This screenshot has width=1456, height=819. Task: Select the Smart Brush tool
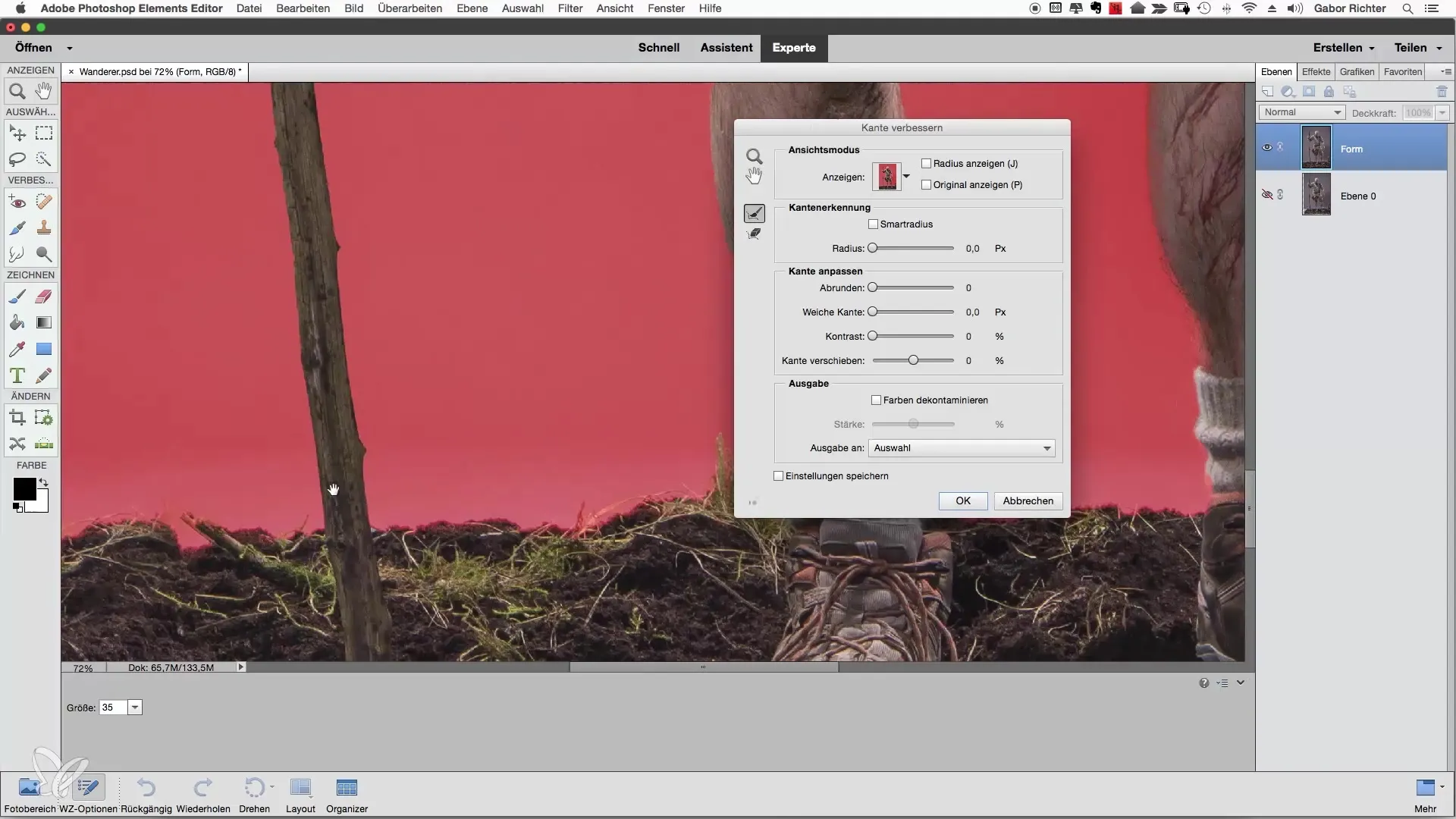(17, 227)
